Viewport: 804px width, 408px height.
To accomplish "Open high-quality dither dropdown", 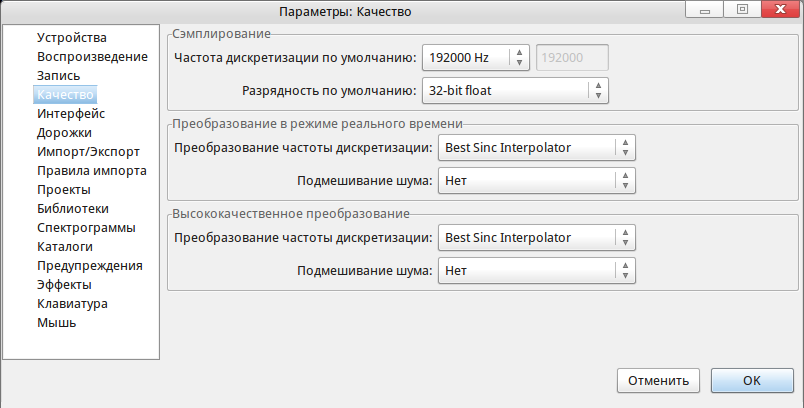I will pos(537,270).
